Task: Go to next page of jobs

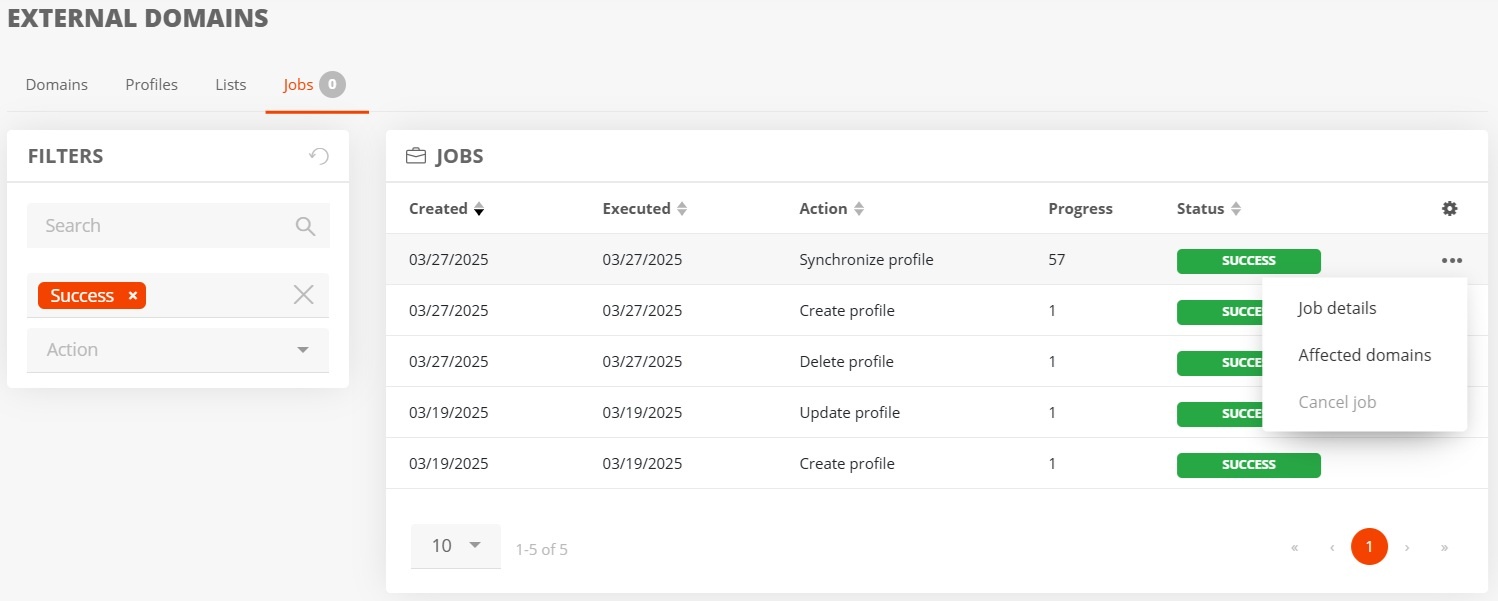Action: click(1407, 548)
